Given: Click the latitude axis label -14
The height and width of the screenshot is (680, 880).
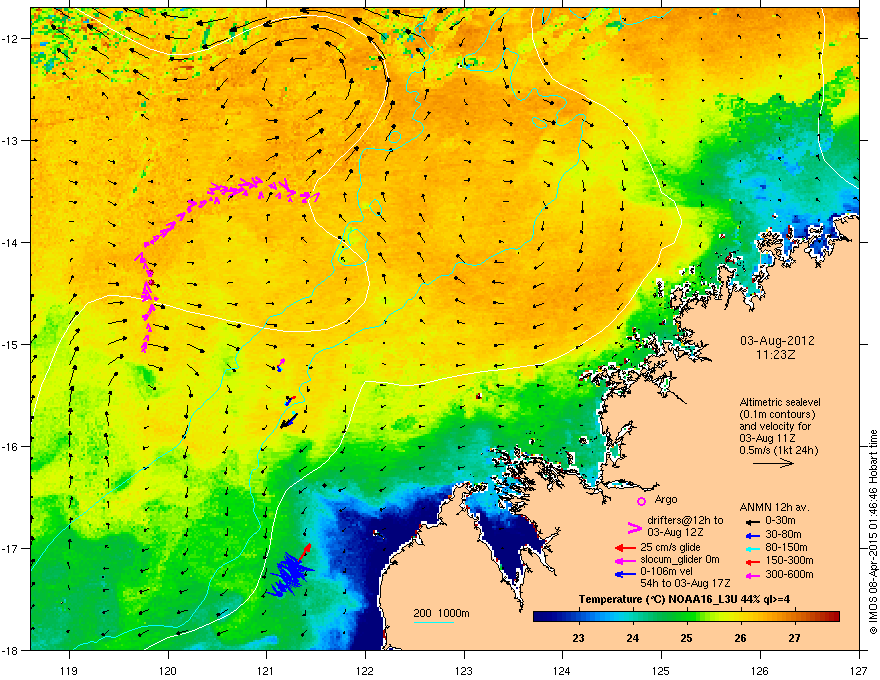Looking at the screenshot, I should click(x=9, y=242).
